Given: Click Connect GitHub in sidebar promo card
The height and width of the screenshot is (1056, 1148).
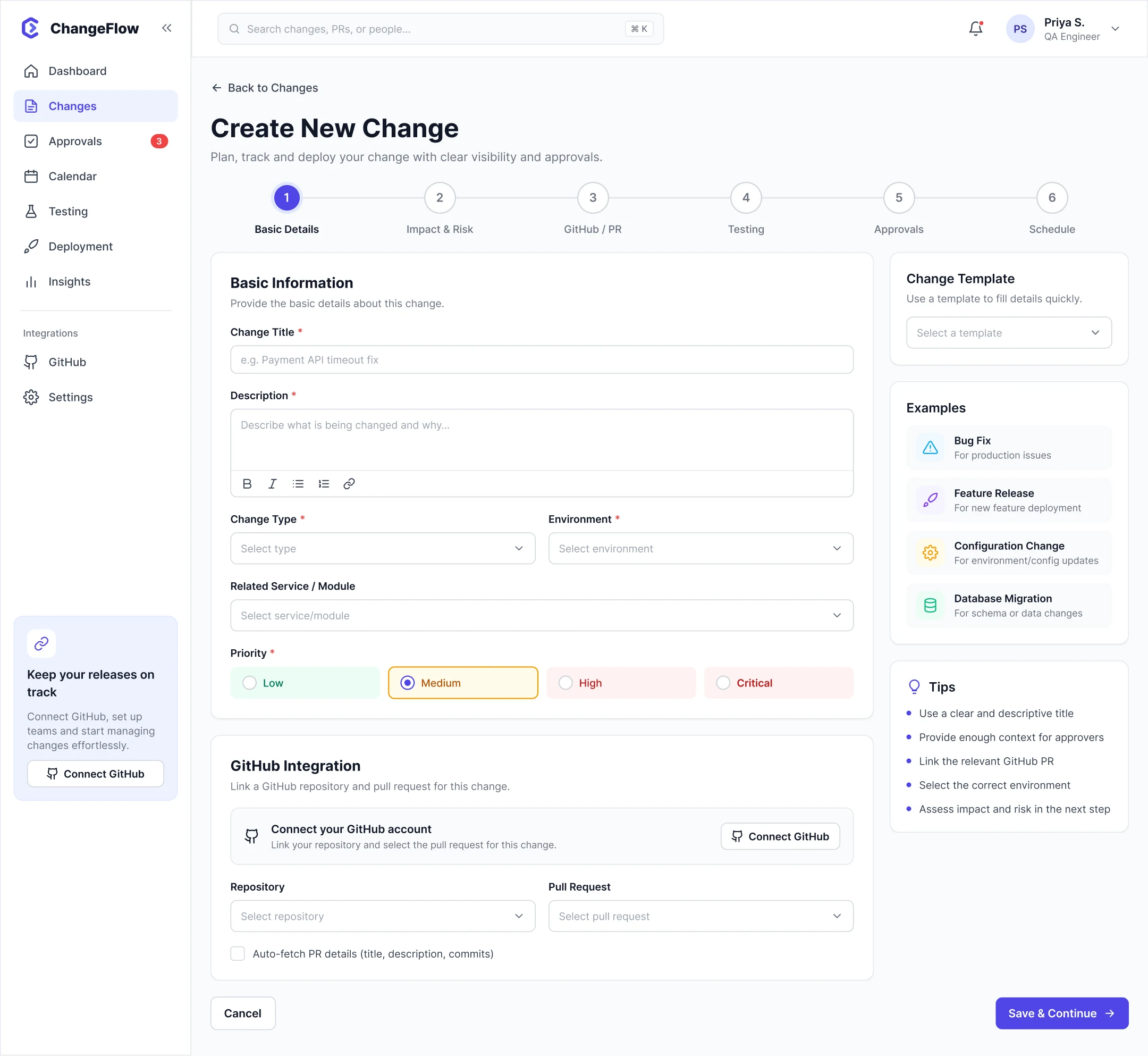Looking at the screenshot, I should click(x=96, y=774).
